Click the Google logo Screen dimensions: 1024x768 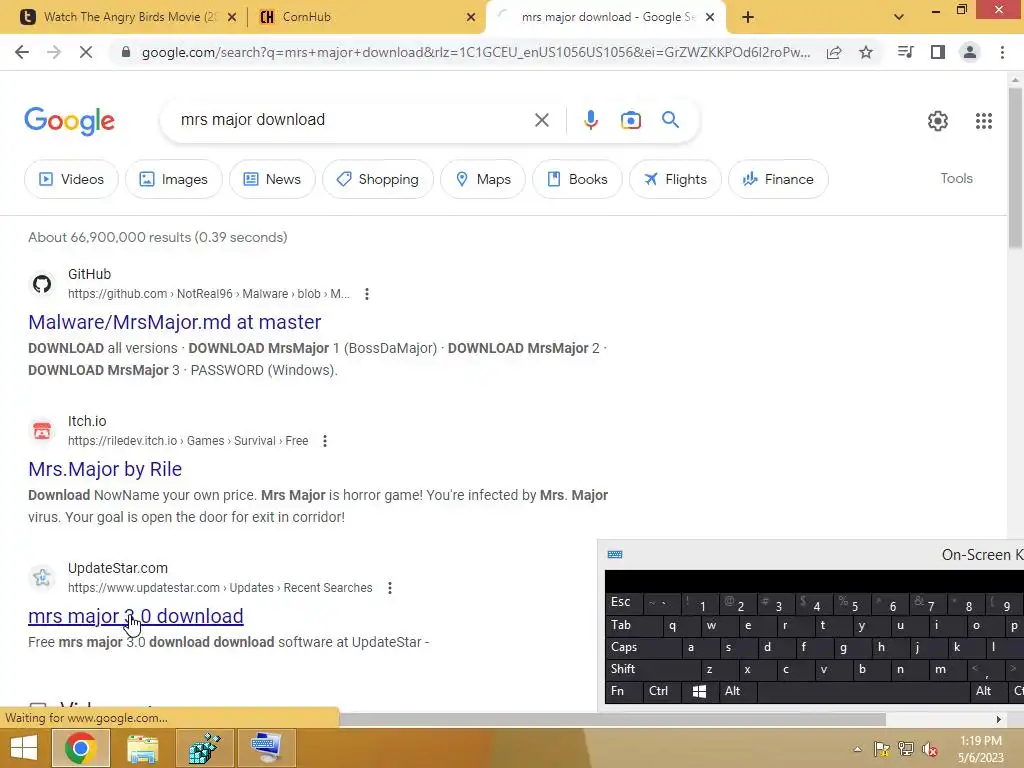pos(69,121)
